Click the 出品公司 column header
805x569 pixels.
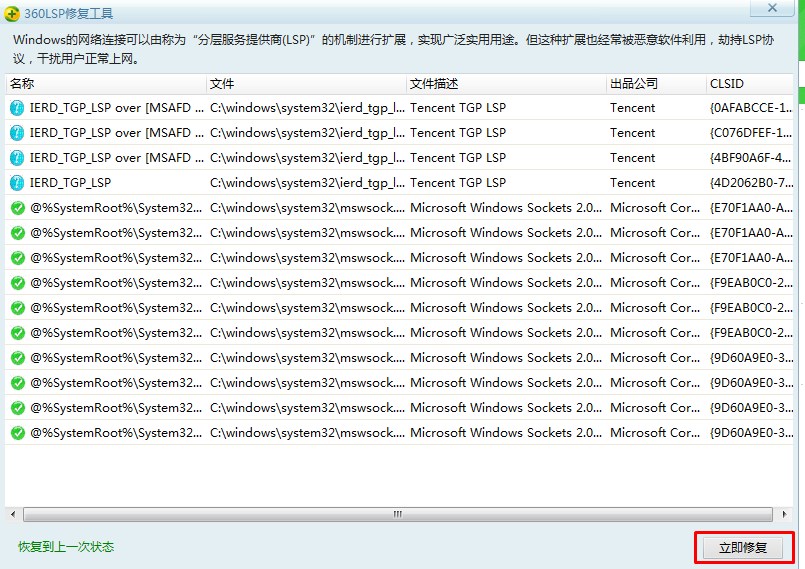[x=656, y=84]
